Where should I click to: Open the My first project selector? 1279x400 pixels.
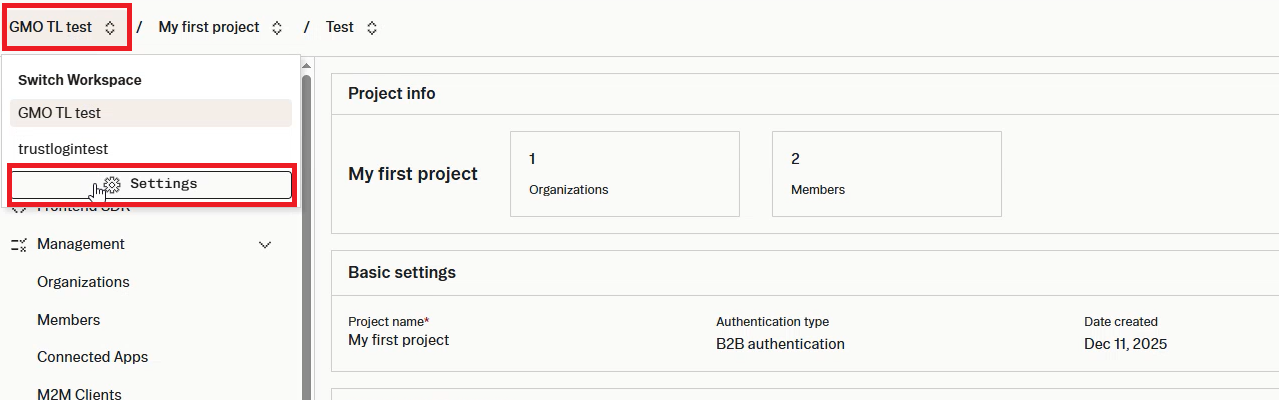[x=221, y=28]
